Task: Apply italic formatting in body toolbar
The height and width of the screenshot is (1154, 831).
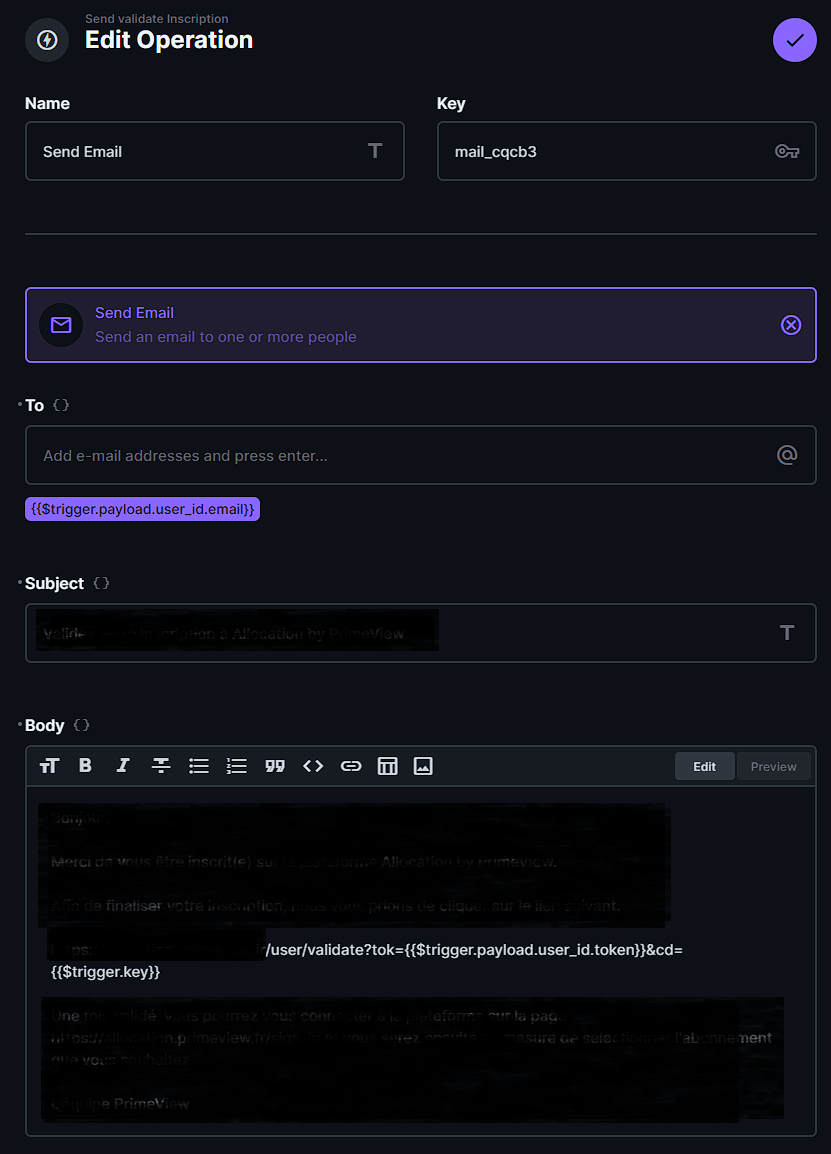Action: (x=123, y=766)
